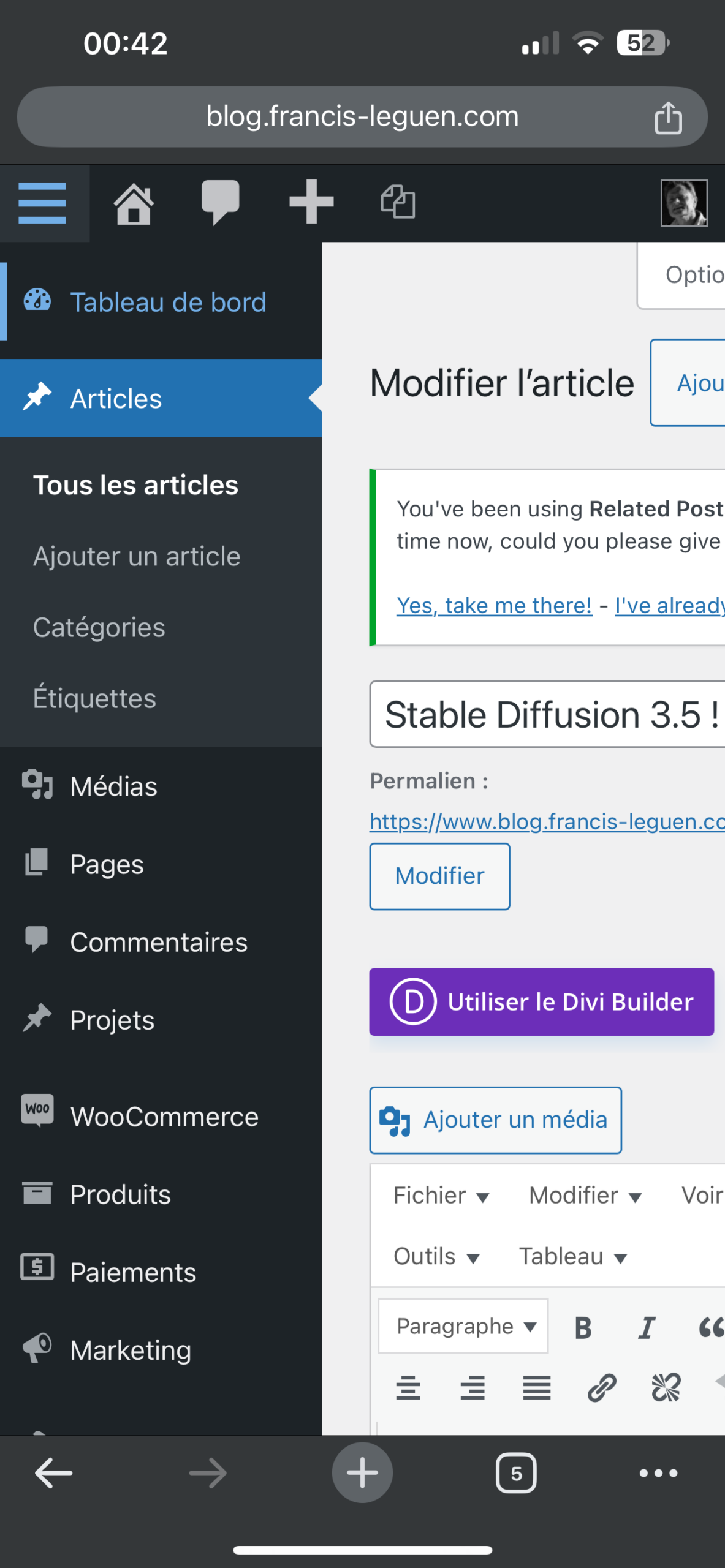Follow the 'Yes, take me there!' link
Screen dimensions: 725x1568
point(495,605)
